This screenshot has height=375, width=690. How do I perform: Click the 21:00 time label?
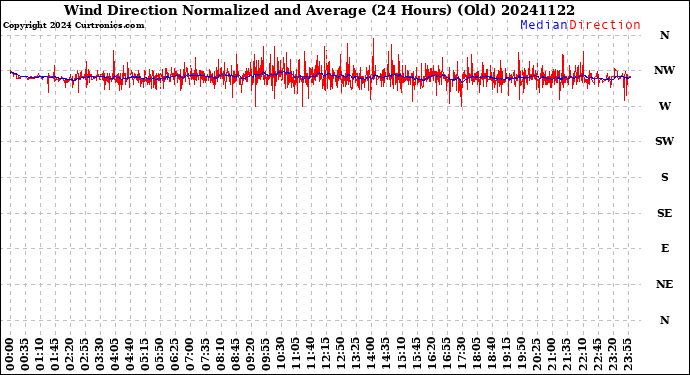point(551,355)
